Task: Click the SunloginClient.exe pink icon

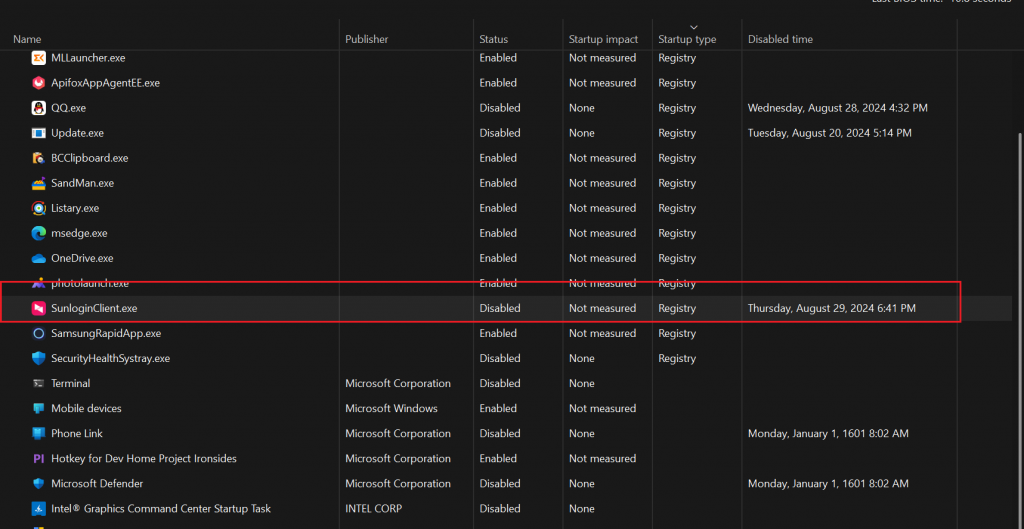Action: tap(39, 308)
